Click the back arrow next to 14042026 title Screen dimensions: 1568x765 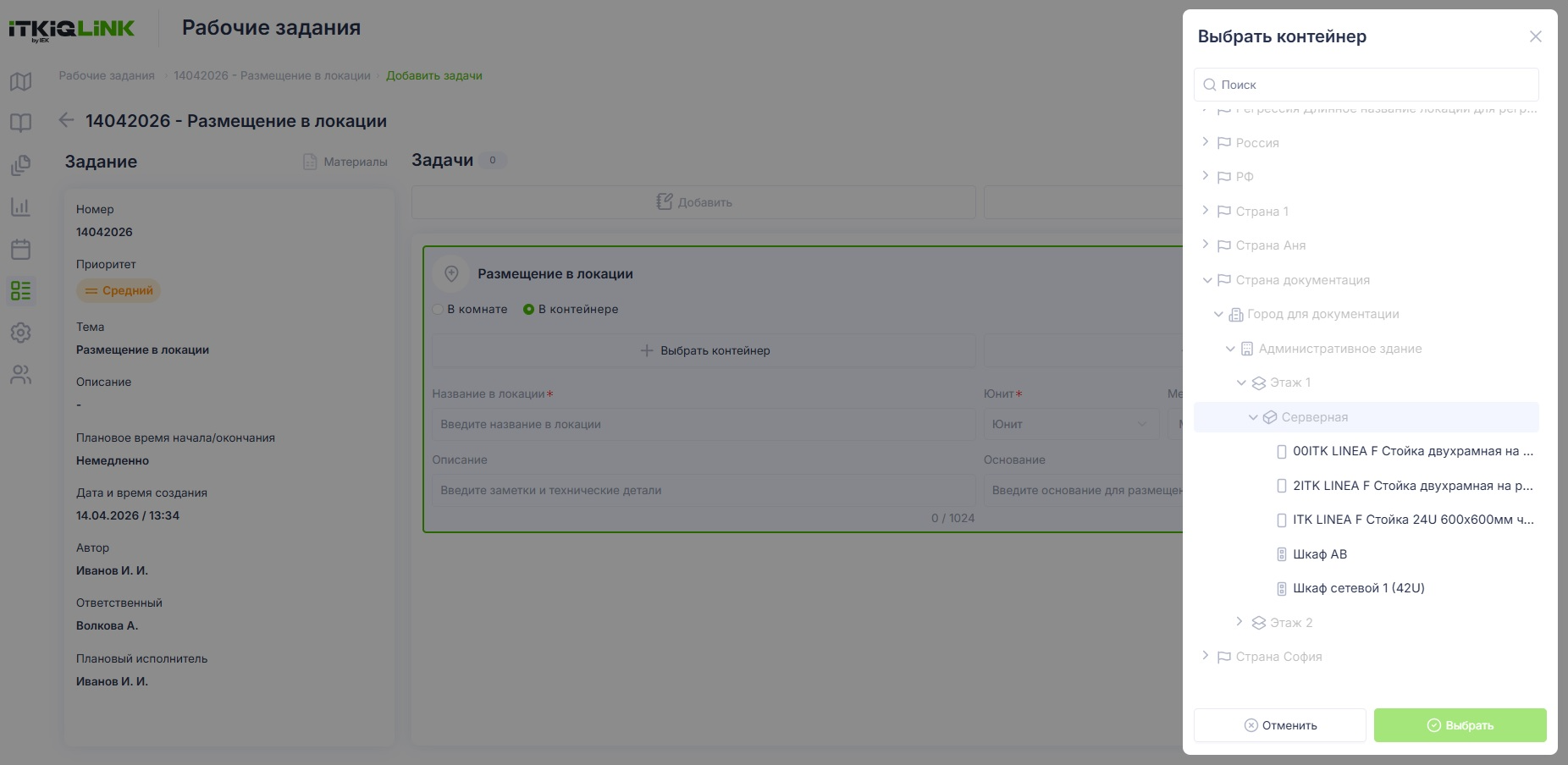click(66, 120)
